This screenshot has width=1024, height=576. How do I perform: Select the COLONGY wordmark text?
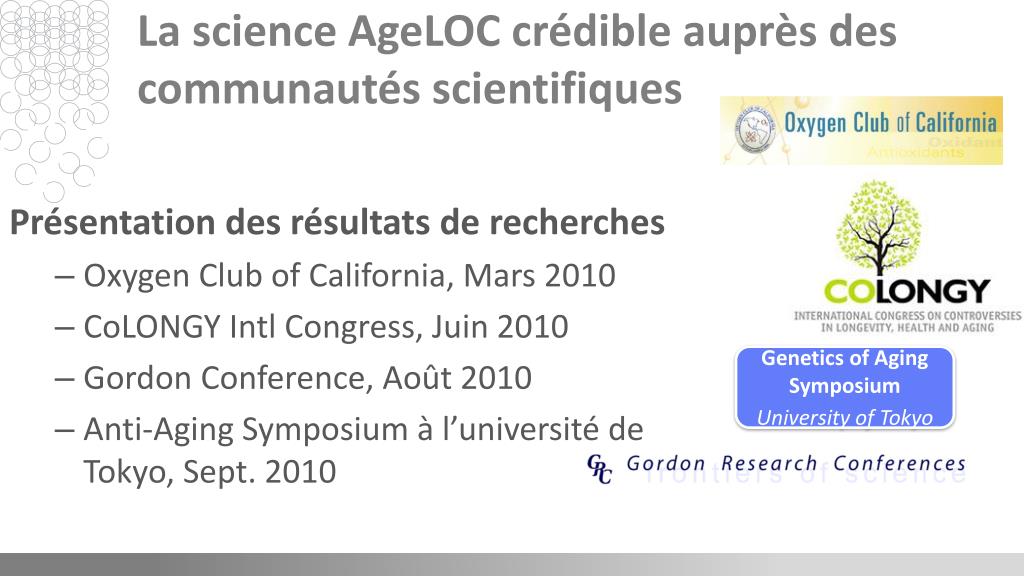(x=906, y=291)
